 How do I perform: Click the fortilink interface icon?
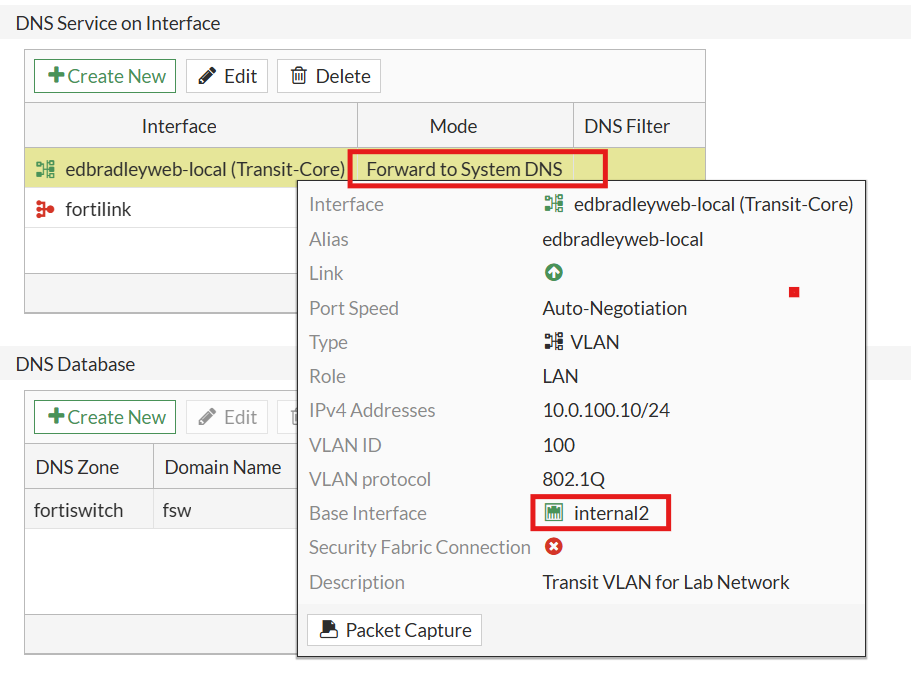pos(44,209)
